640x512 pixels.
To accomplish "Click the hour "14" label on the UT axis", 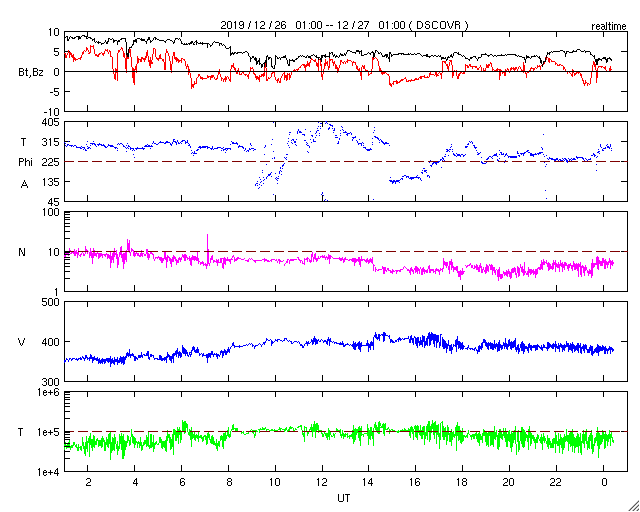I will (369, 482).
